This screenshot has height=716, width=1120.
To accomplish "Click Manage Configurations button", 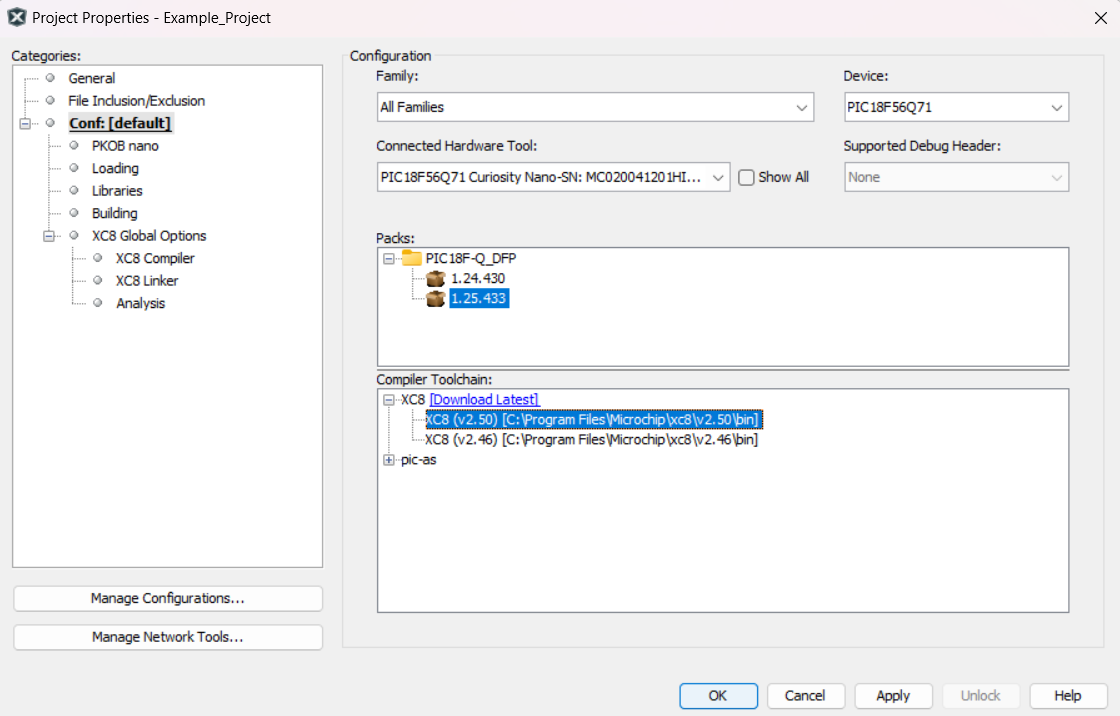I will click(x=168, y=598).
